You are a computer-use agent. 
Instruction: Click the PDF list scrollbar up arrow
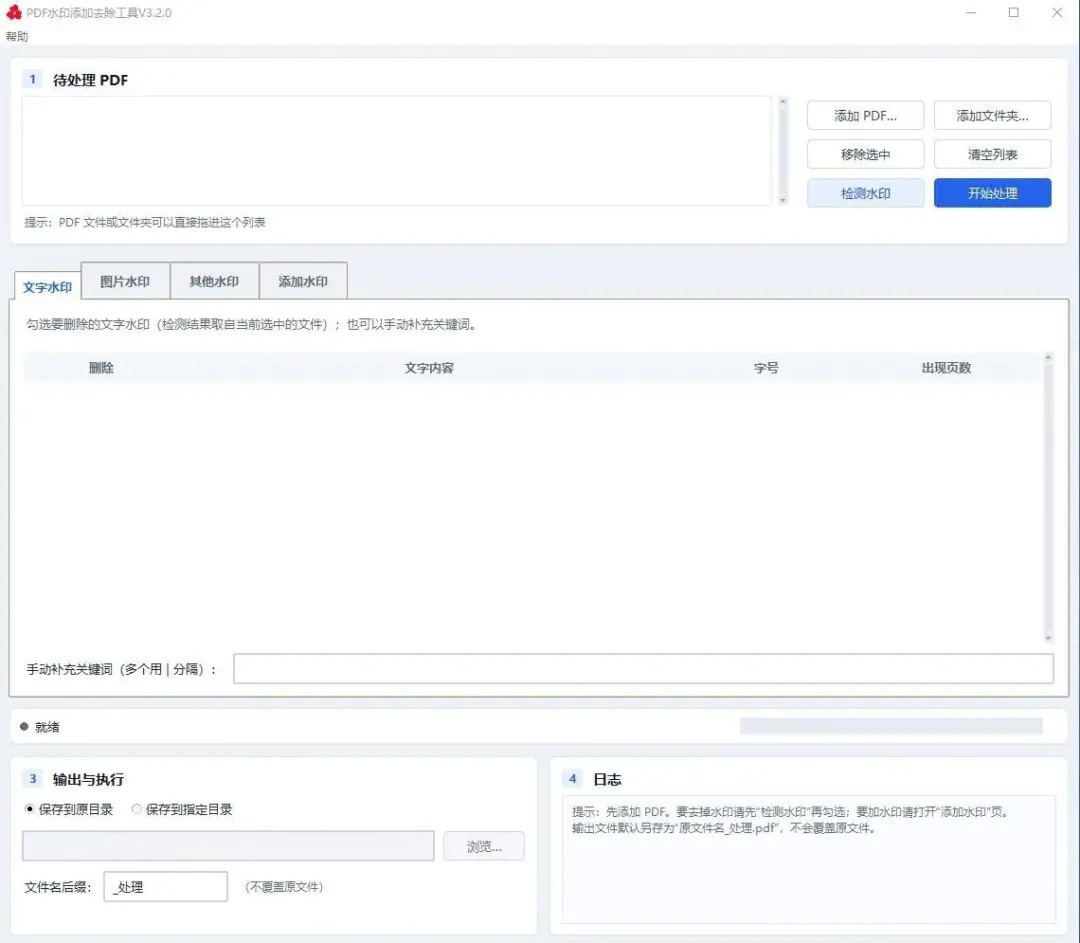click(x=782, y=102)
